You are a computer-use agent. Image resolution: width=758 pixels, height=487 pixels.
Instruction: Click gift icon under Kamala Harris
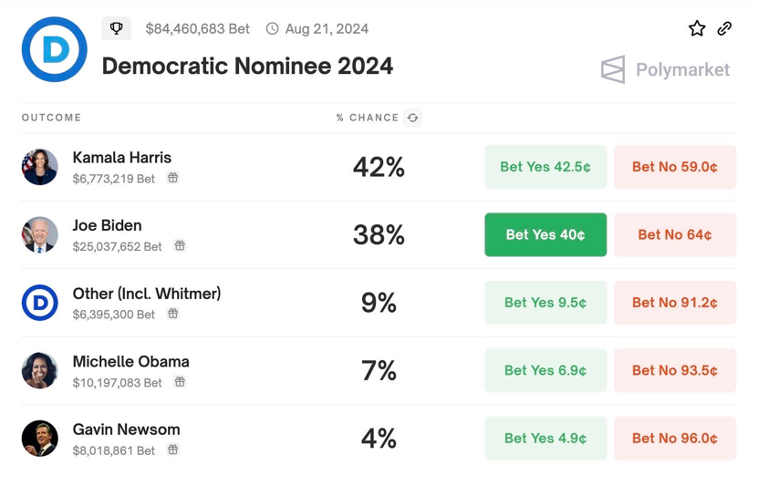(173, 178)
